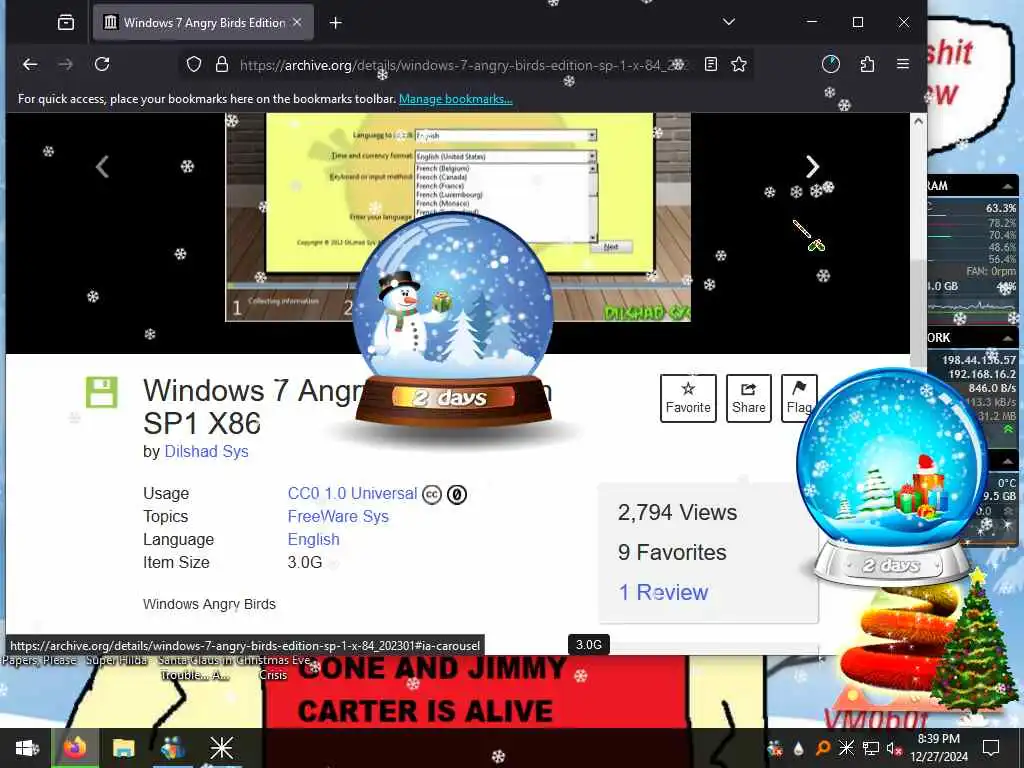Screen dimensions: 1024x768
Task: Open the Firefox View tab-list icon
Action: tap(66, 23)
